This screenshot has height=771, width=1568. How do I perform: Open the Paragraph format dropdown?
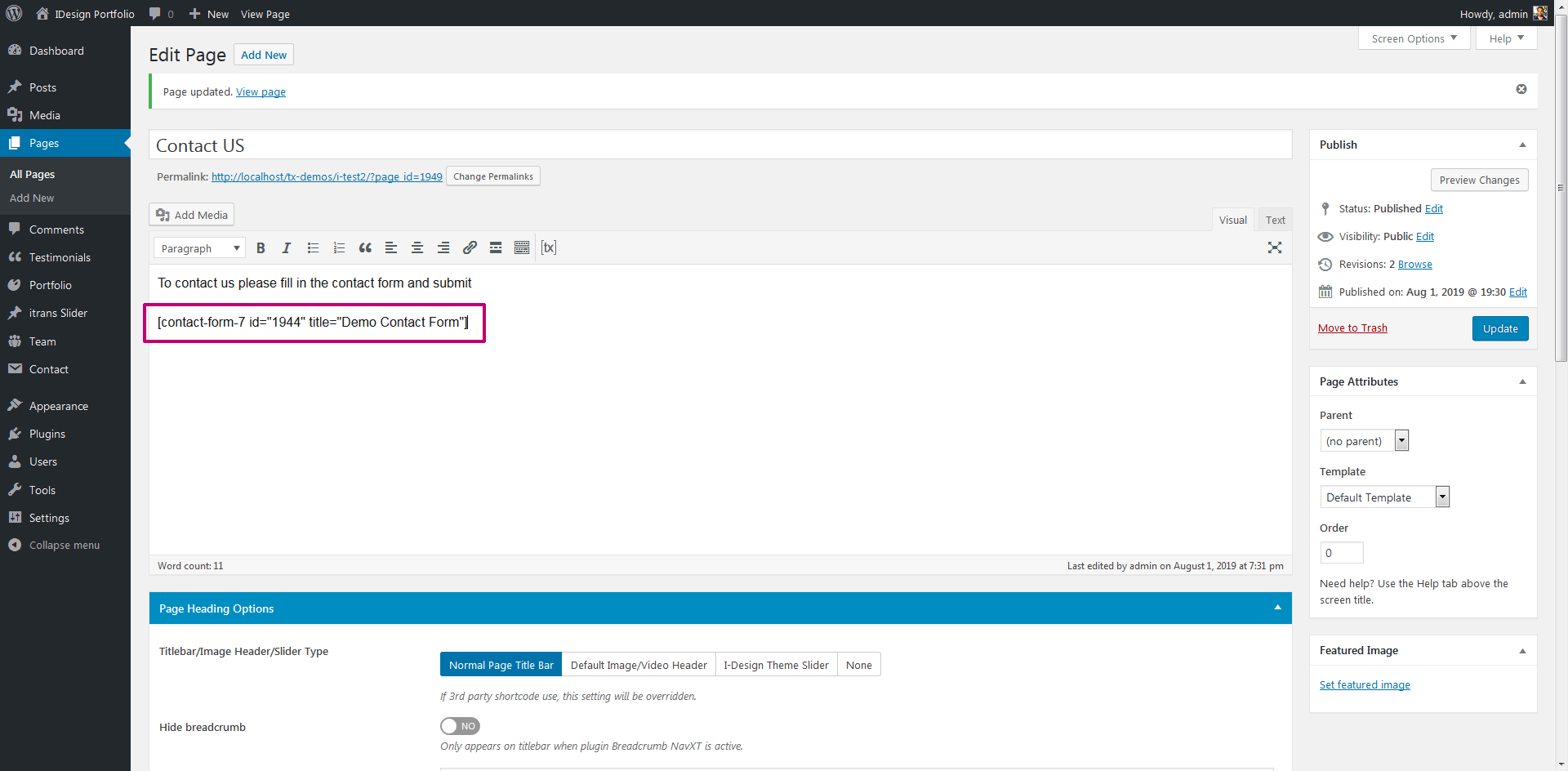(x=199, y=248)
